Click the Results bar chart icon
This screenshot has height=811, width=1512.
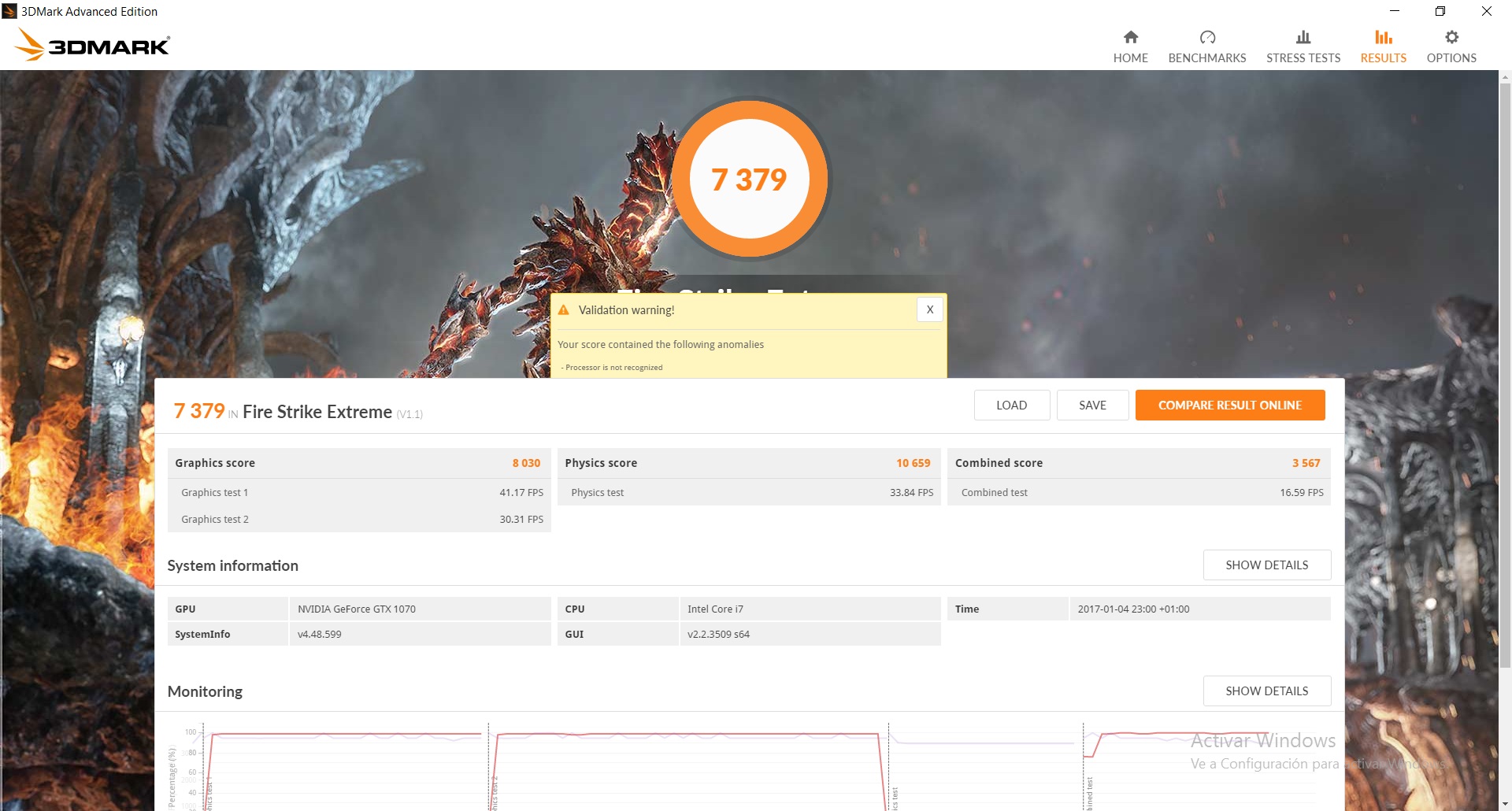pos(1384,37)
